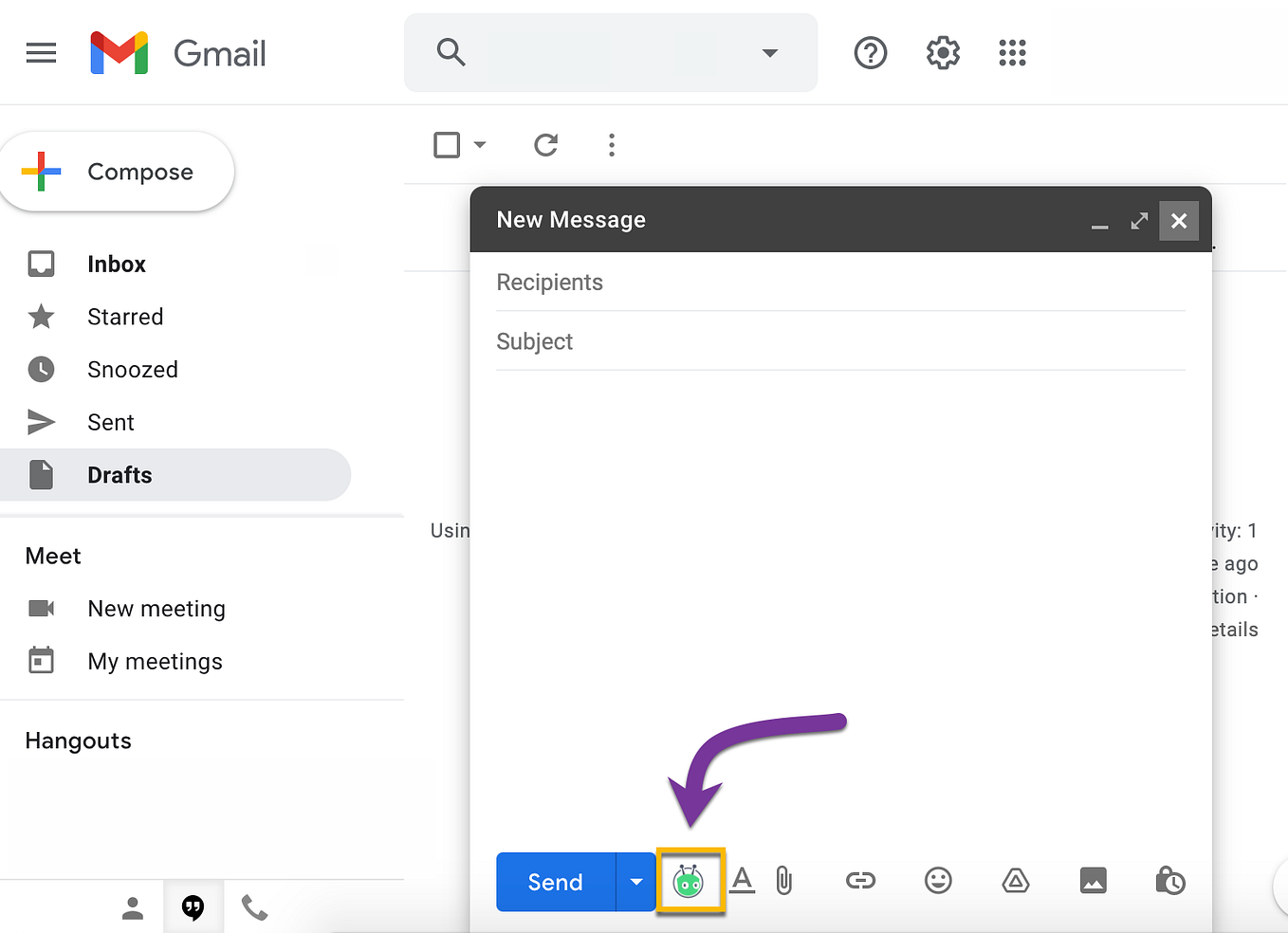
Task: Open the three-dot More menu
Action: [612, 145]
